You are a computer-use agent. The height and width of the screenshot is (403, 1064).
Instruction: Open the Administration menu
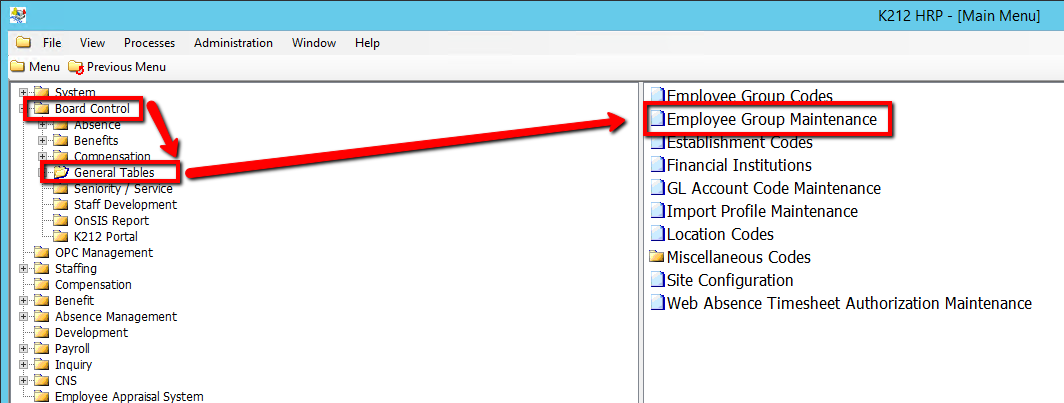coord(233,43)
